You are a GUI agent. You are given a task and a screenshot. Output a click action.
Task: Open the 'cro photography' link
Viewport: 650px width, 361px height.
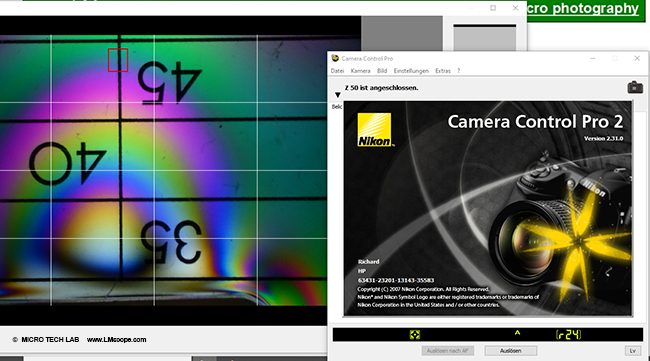(x=583, y=8)
